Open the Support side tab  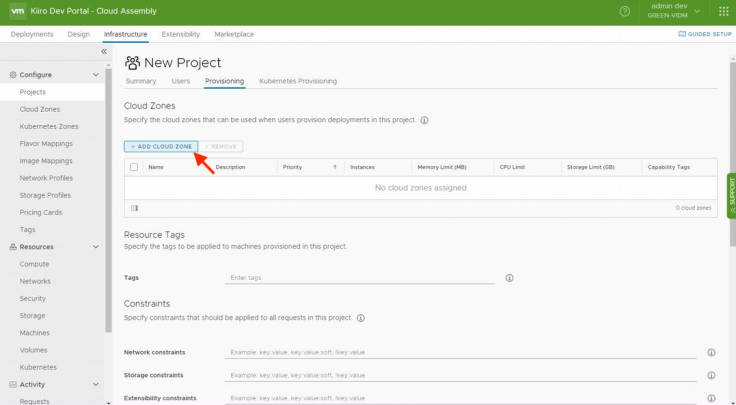[x=731, y=196]
